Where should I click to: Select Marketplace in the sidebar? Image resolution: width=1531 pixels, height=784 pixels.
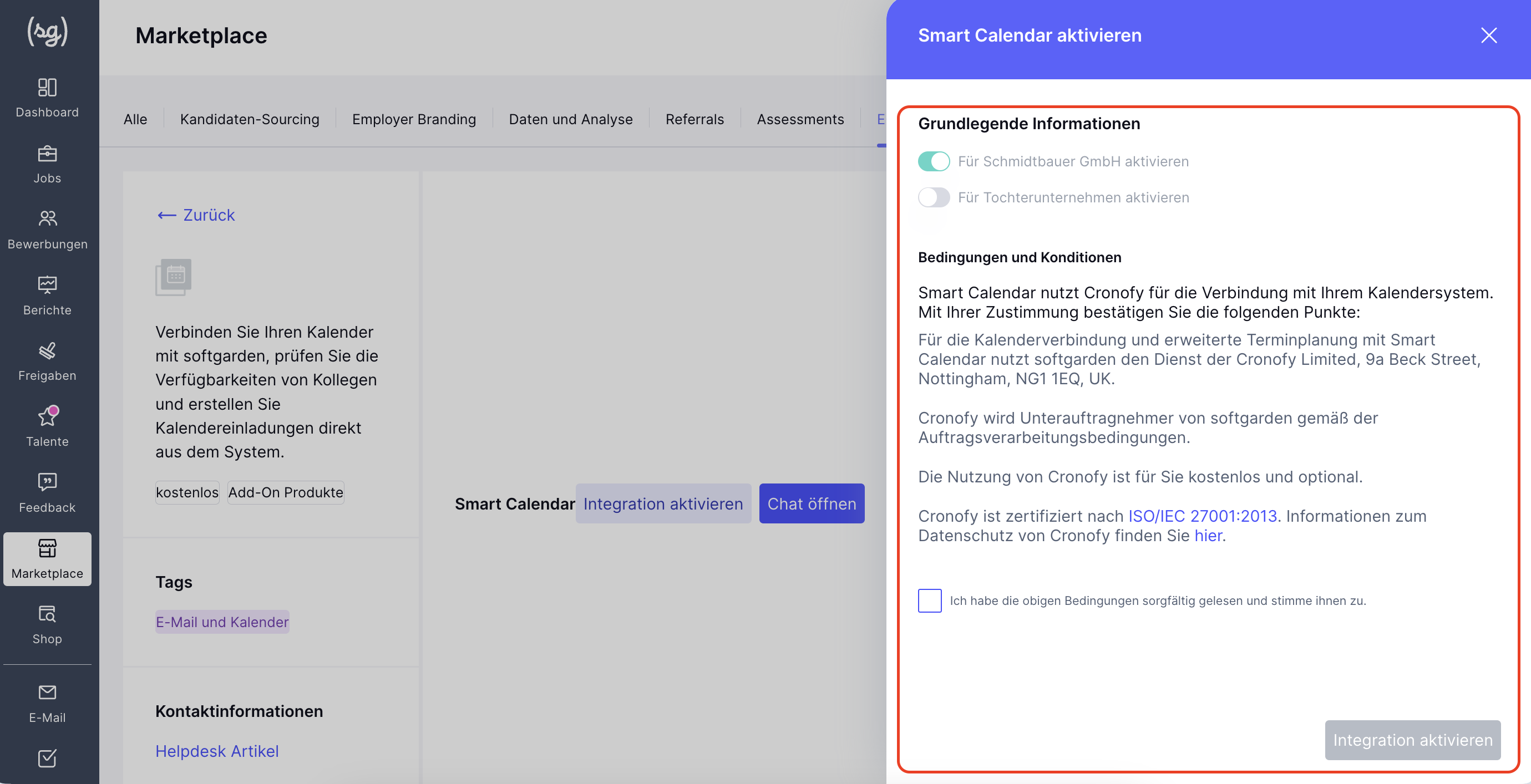tap(47, 559)
